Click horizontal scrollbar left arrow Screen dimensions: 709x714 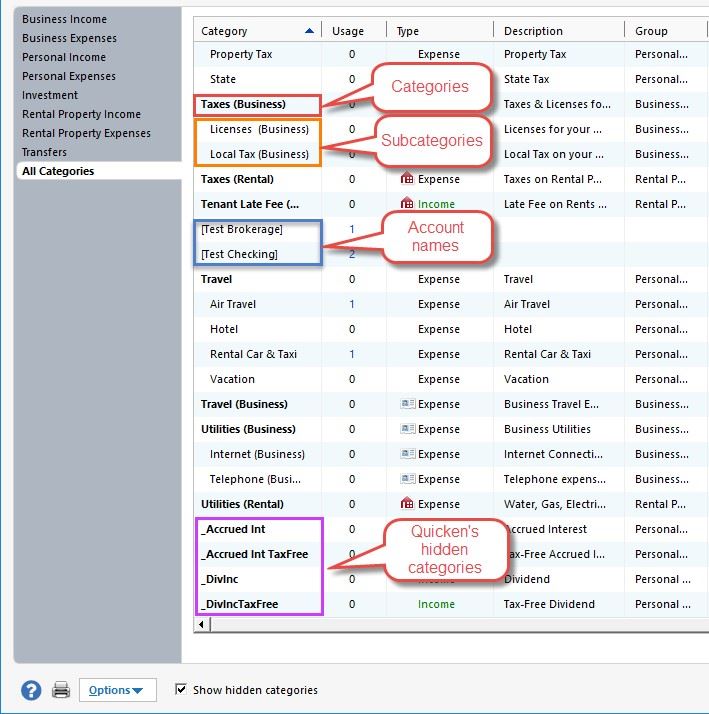202,625
